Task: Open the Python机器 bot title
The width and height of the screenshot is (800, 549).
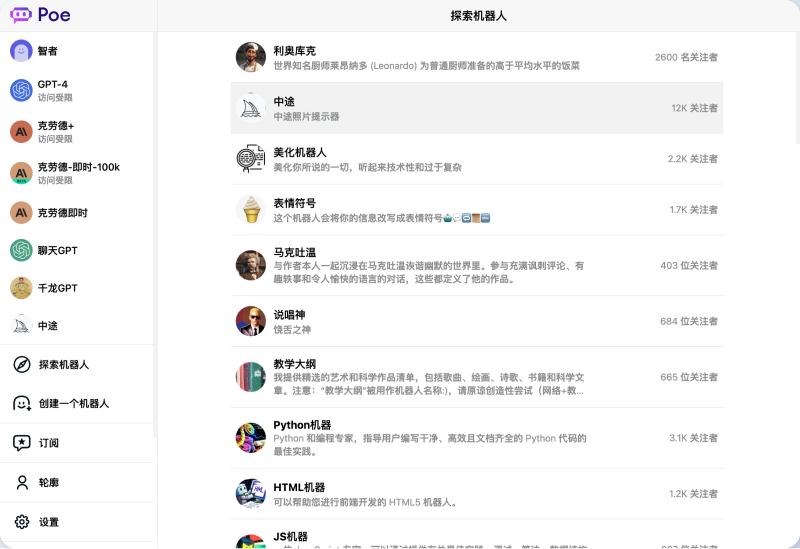Action: (302, 425)
